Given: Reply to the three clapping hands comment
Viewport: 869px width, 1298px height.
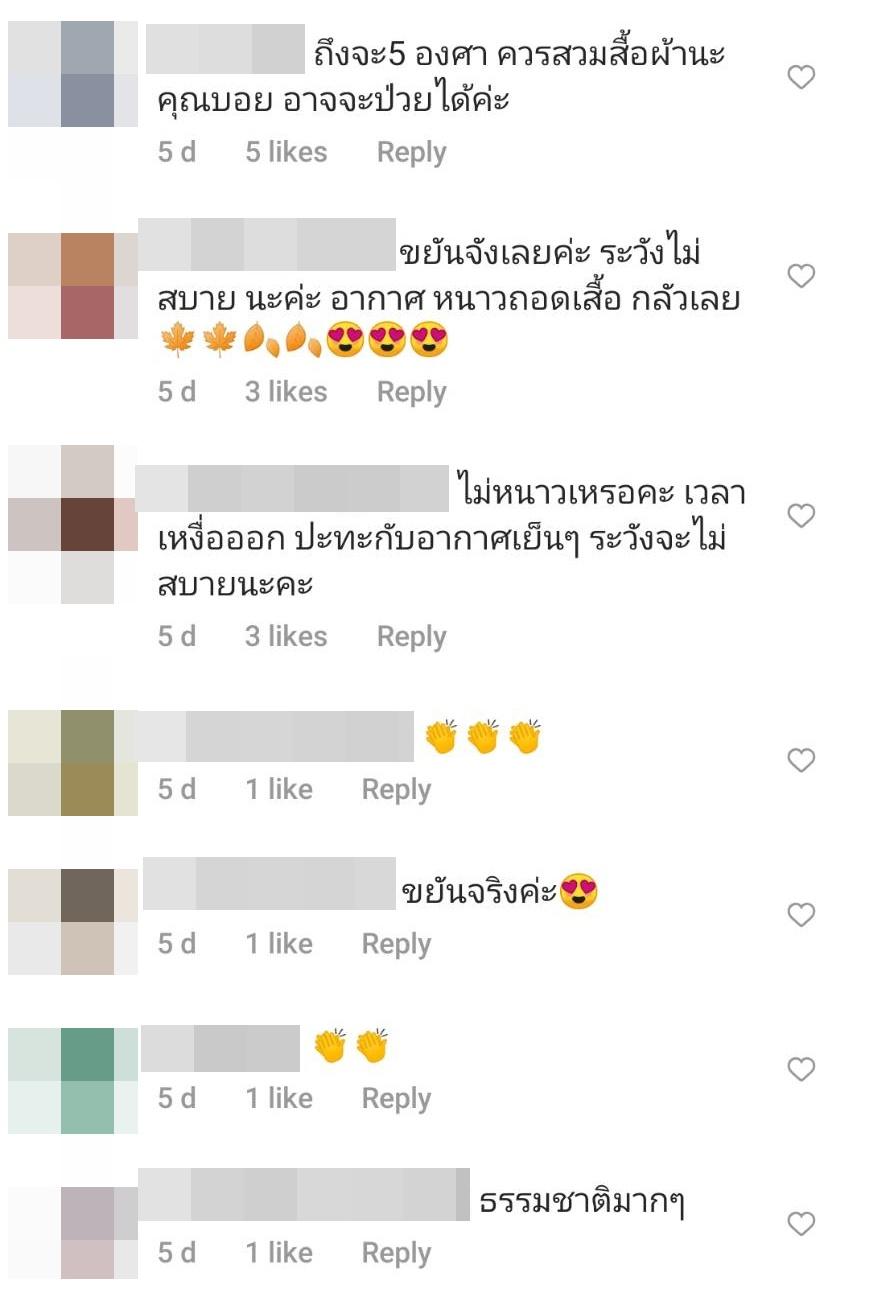Looking at the screenshot, I should pos(396,790).
